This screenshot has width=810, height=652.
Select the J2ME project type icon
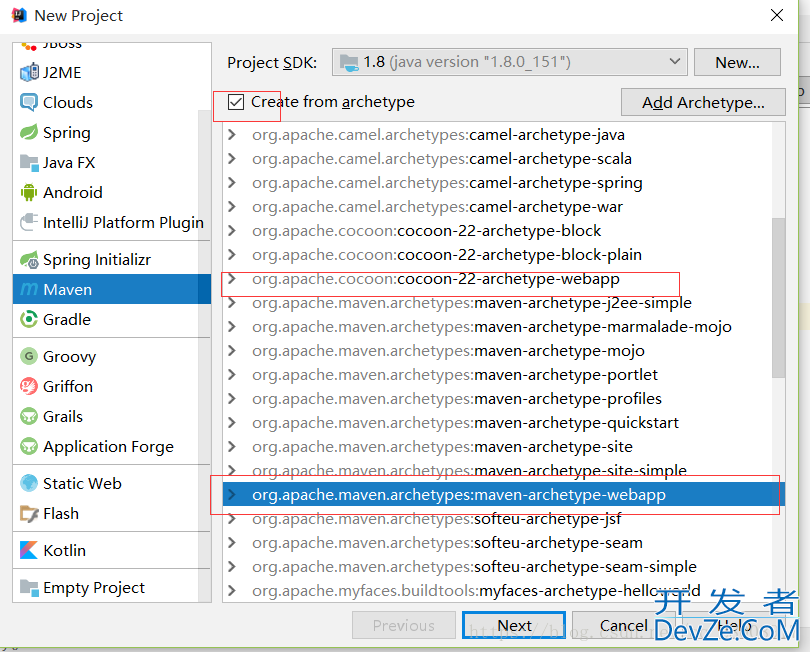(x=29, y=72)
